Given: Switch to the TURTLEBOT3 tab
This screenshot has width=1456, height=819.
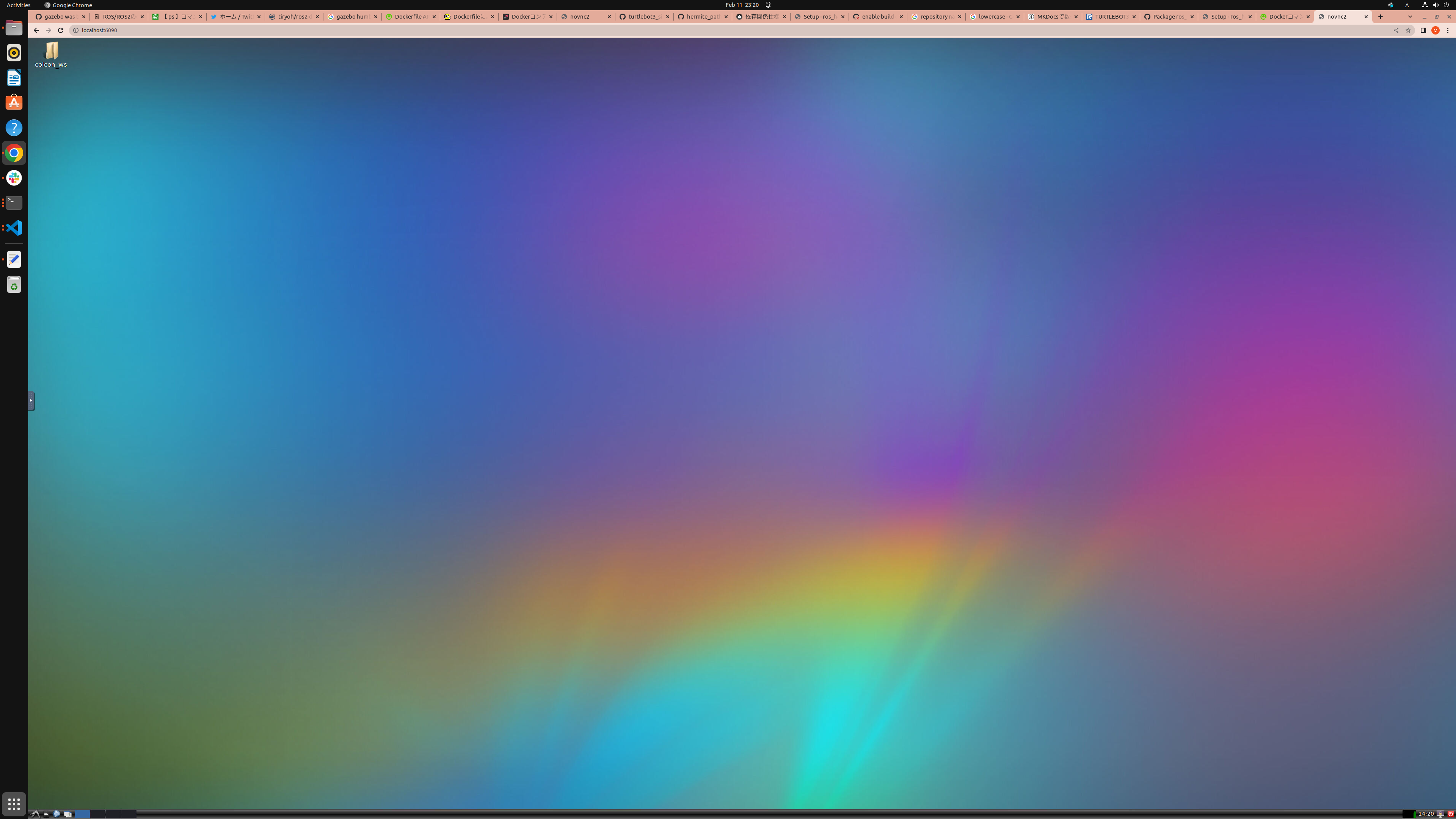Looking at the screenshot, I should point(1111,17).
